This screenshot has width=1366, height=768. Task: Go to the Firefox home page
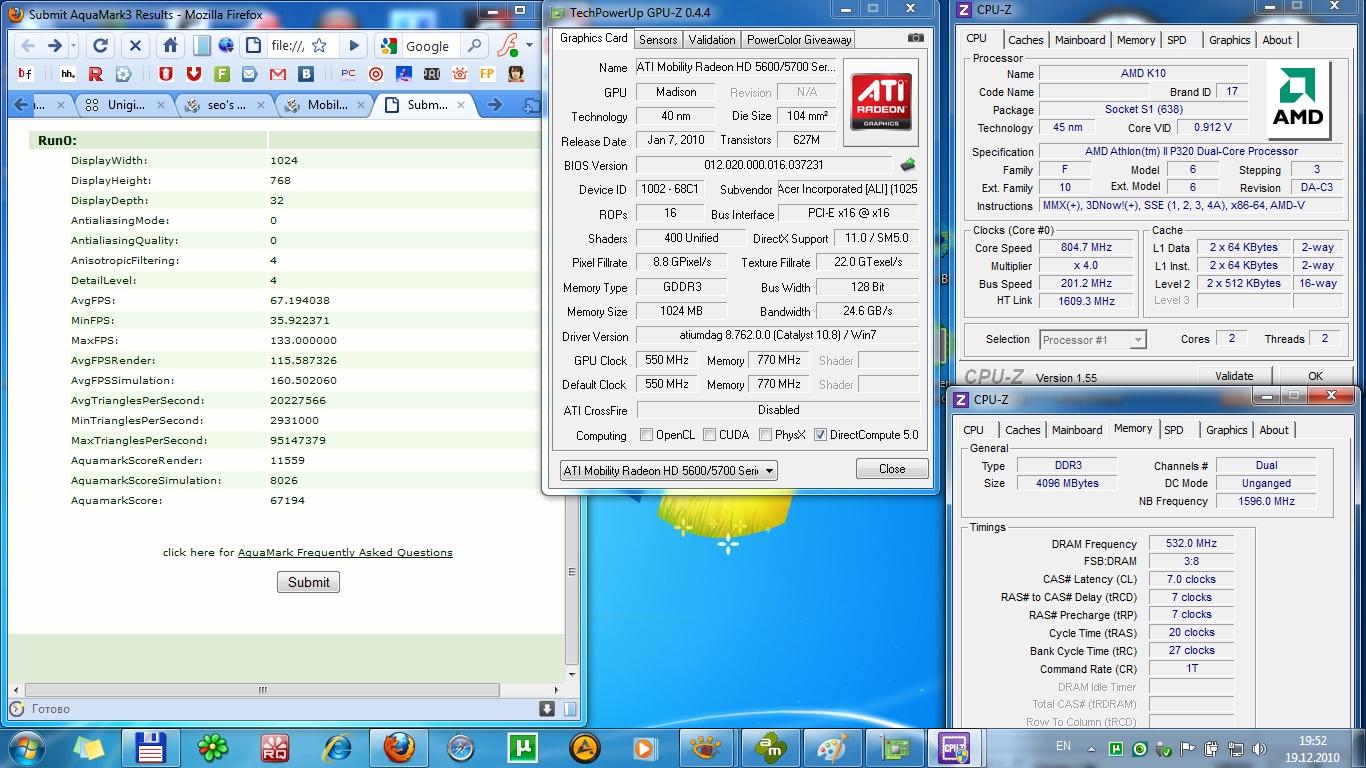(x=171, y=46)
